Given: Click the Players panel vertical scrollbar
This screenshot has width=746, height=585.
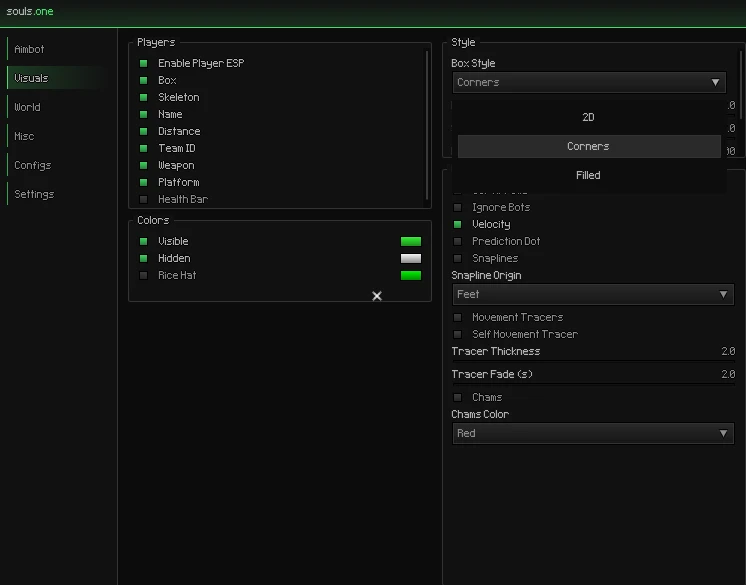Looking at the screenshot, I should [x=427, y=126].
